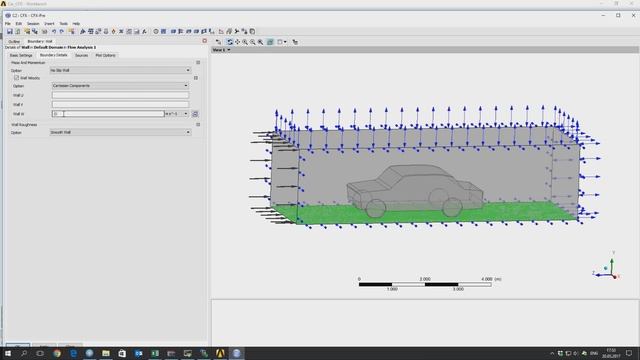Open the Wall W units dropdown
This screenshot has height=360, width=640.
coord(177,114)
